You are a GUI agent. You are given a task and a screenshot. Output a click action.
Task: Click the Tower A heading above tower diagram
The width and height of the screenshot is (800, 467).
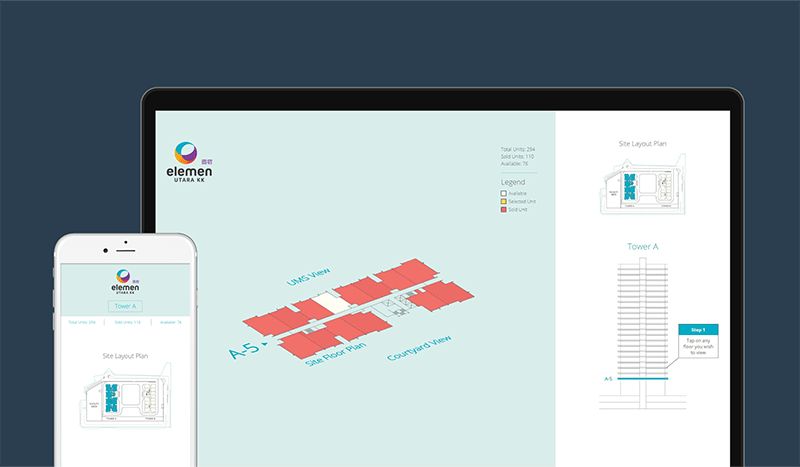(643, 246)
